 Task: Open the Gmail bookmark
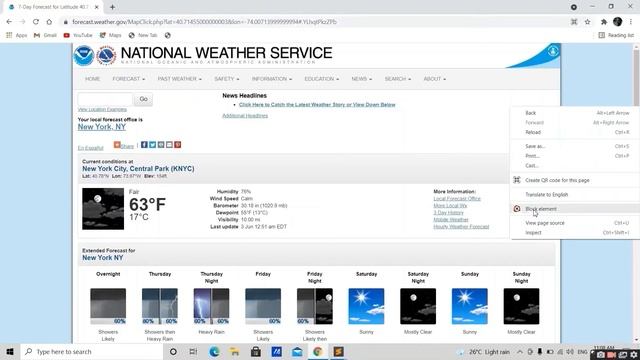pyautogui.click(x=45, y=36)
